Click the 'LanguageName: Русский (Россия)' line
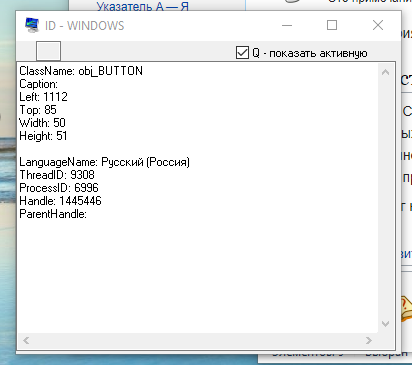 tap(104, 162)
